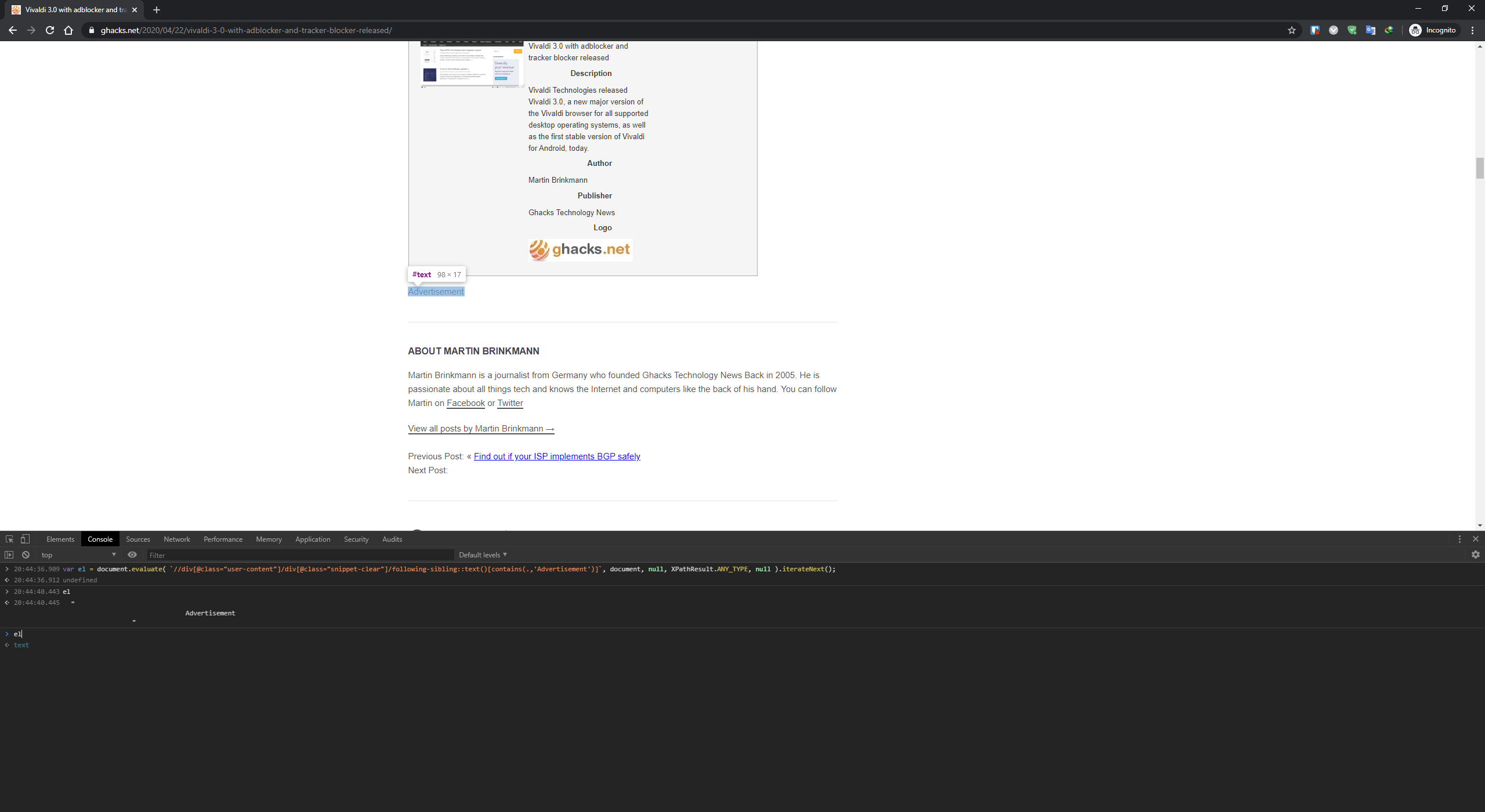Open the DevTools settings gear

click(1475, 554)
